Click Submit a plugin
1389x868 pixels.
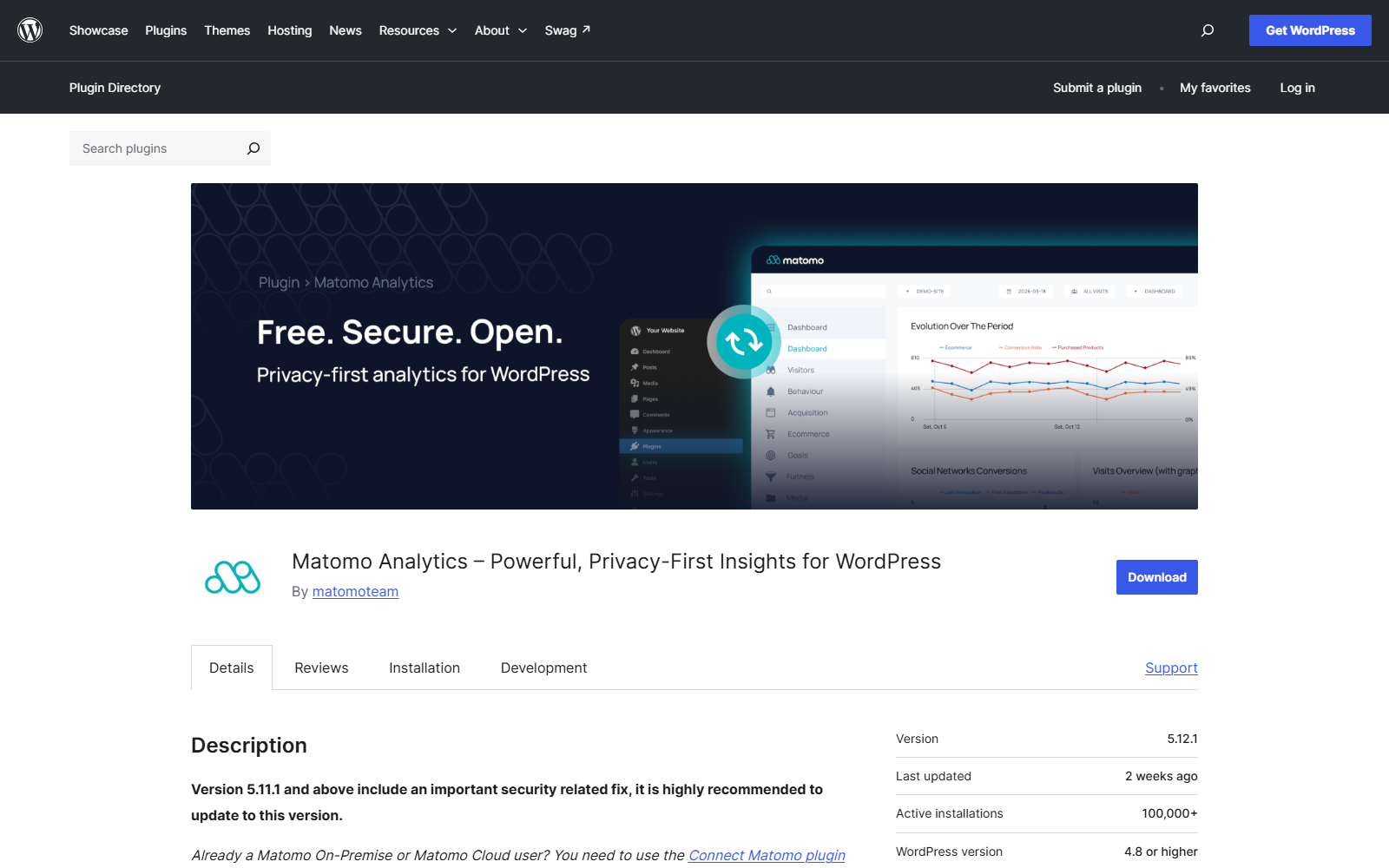pos(1097,88)
